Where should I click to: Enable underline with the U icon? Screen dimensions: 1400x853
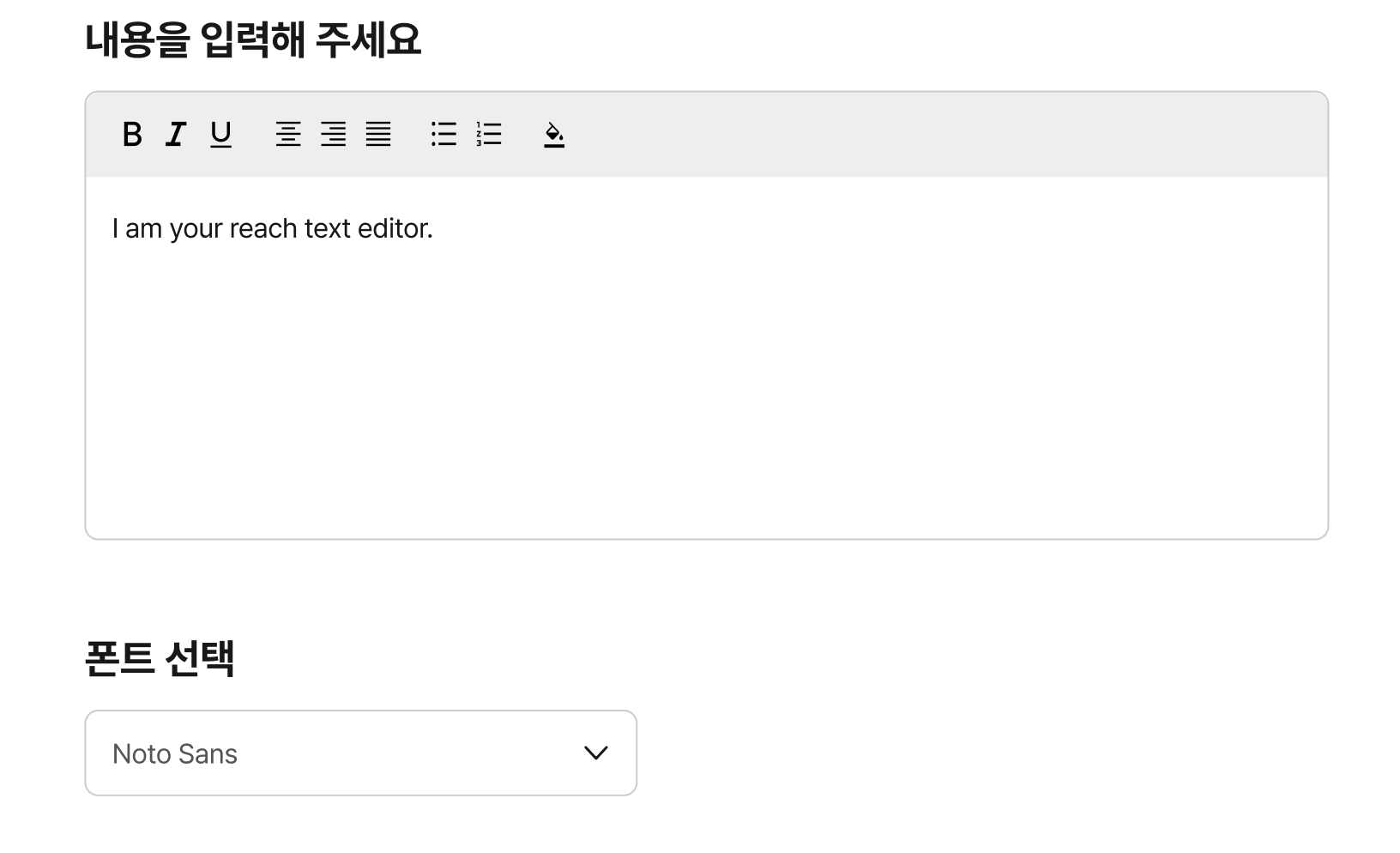[220, 134]
